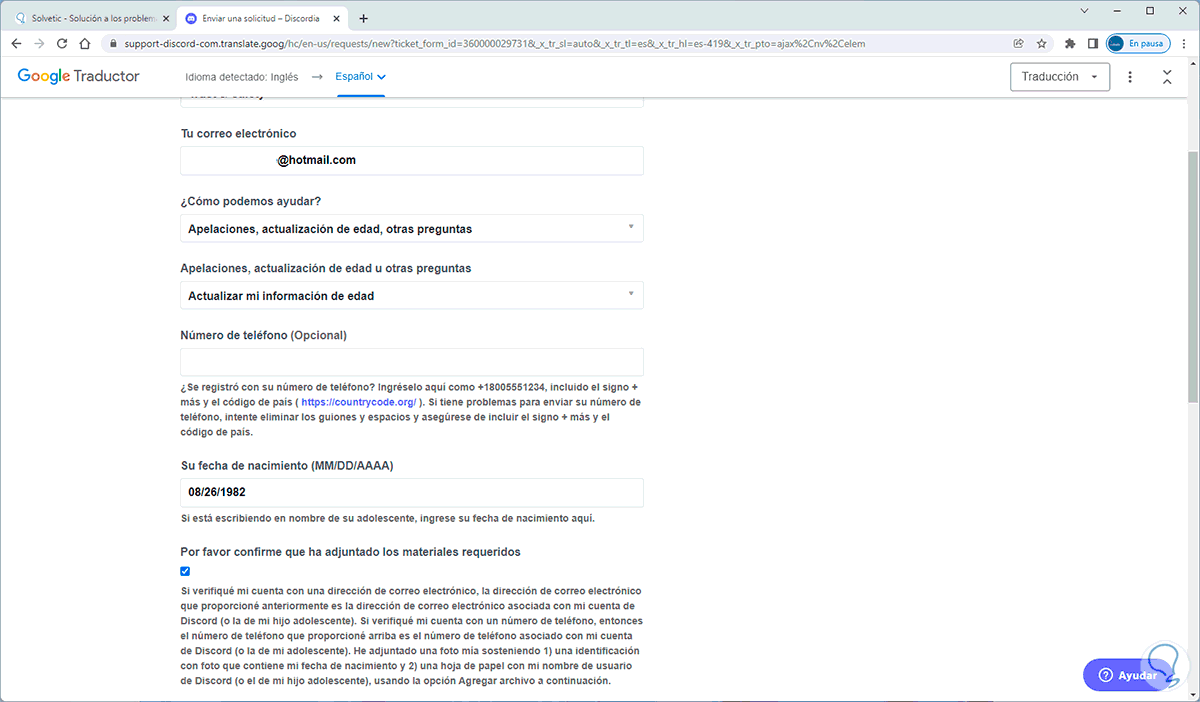1200x702 pixels.
Task: Toggle the browser side panel icon
Action: click(1093, 44)
